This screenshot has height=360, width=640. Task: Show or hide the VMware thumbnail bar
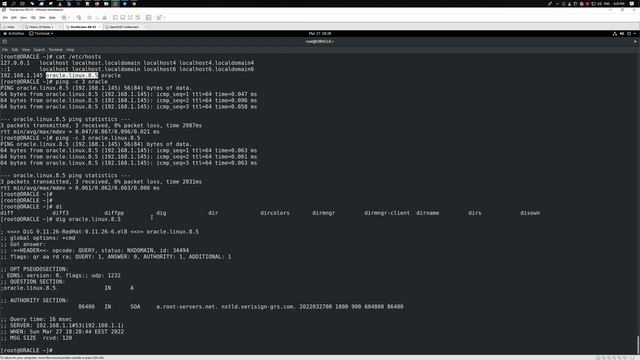[122, 18]
